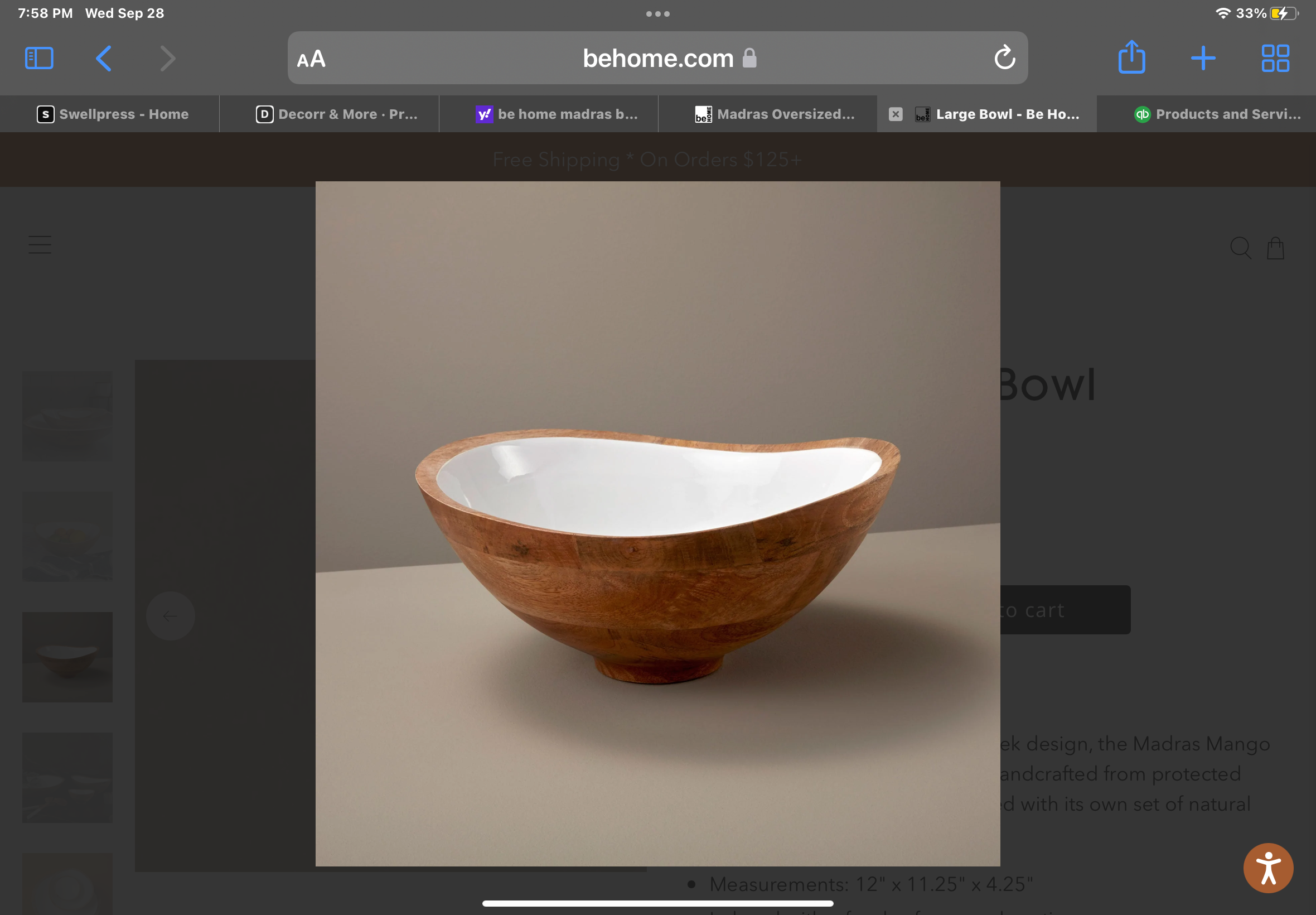Close the Large Bowl tab
The width and height of the screenshot is (1316, 915).
click(x=895, y=113)
